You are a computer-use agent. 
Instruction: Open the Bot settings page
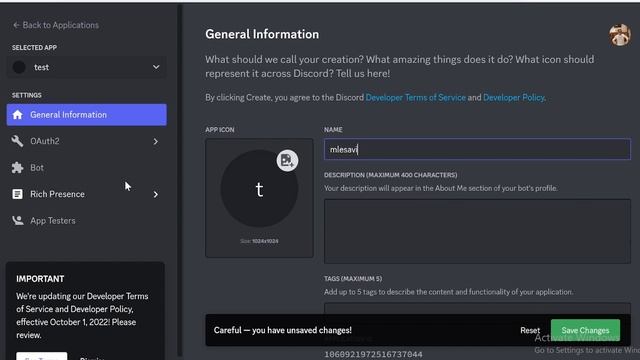click(87, 168)
